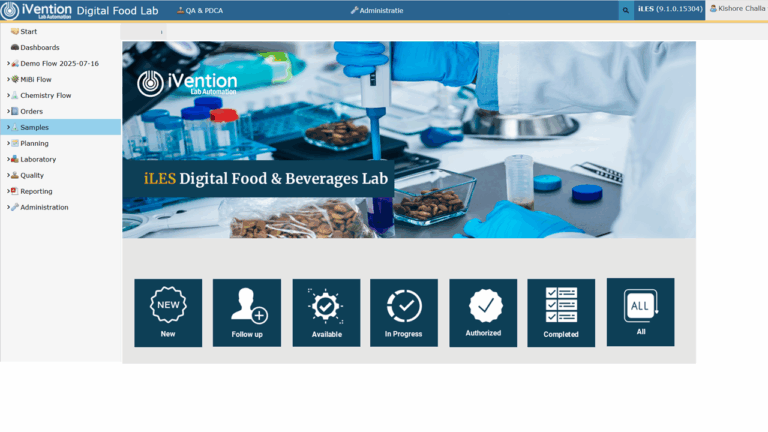This screenshot has width=768, height=432.
Task: Click the Start folder icon
Action: (x=15, y=31)
